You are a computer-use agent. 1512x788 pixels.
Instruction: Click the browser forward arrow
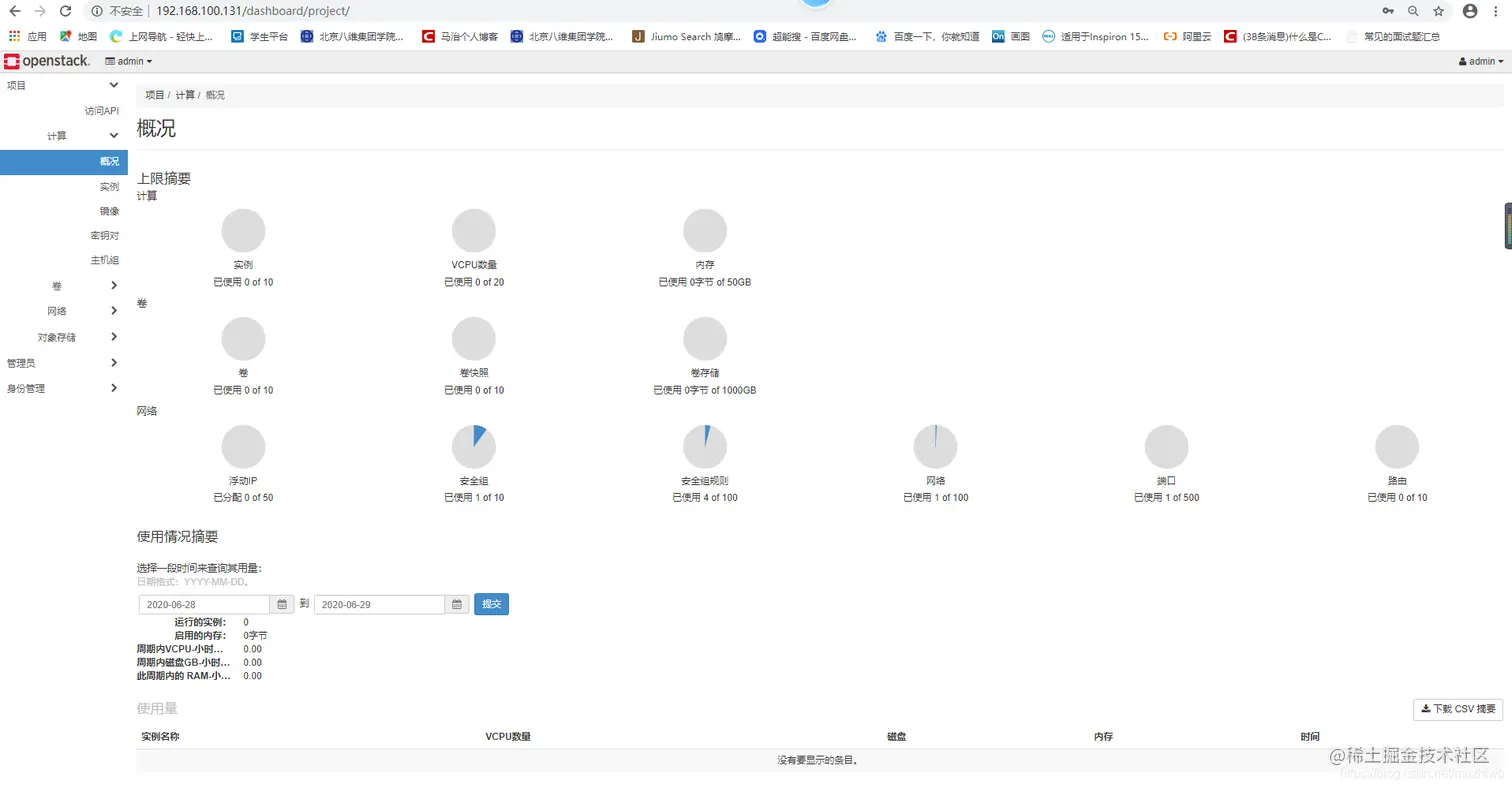40,11
